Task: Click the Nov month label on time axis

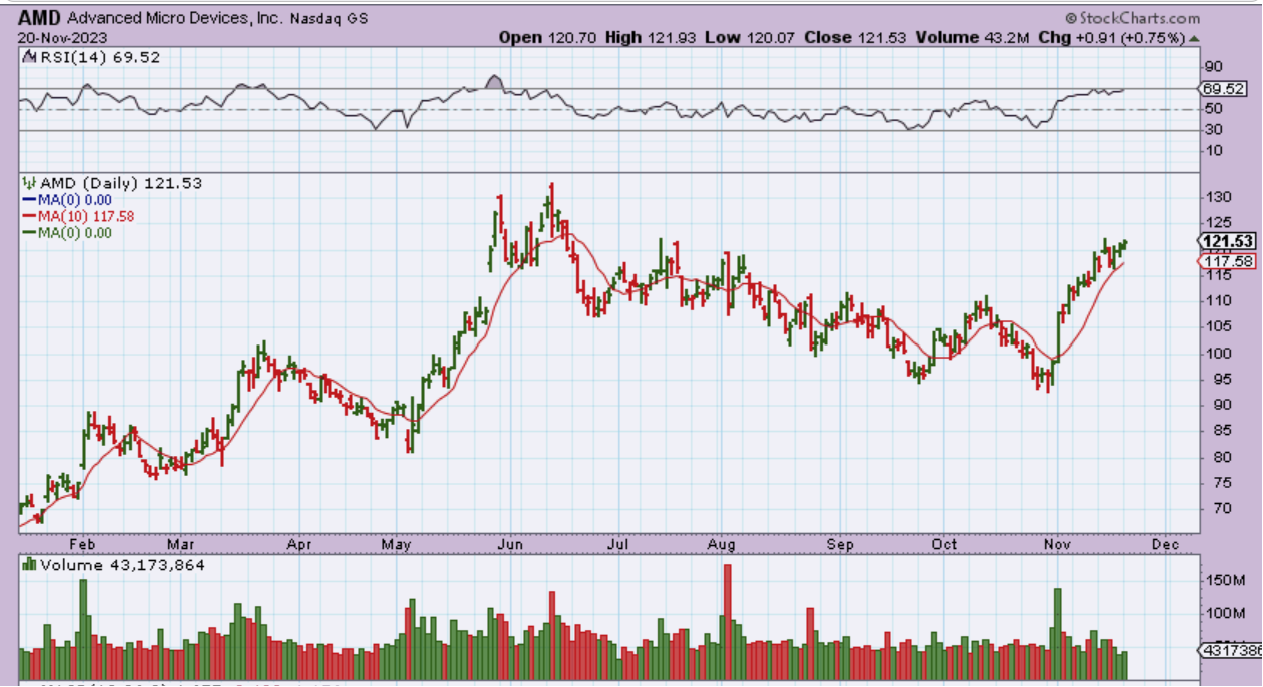Action: (1058, 545)
